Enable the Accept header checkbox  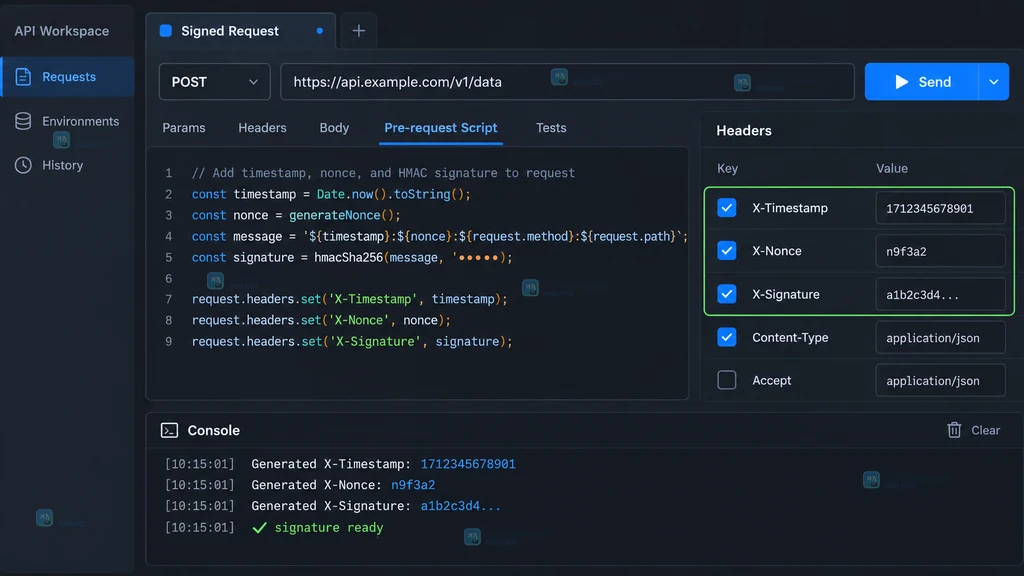tap(726, 380)
